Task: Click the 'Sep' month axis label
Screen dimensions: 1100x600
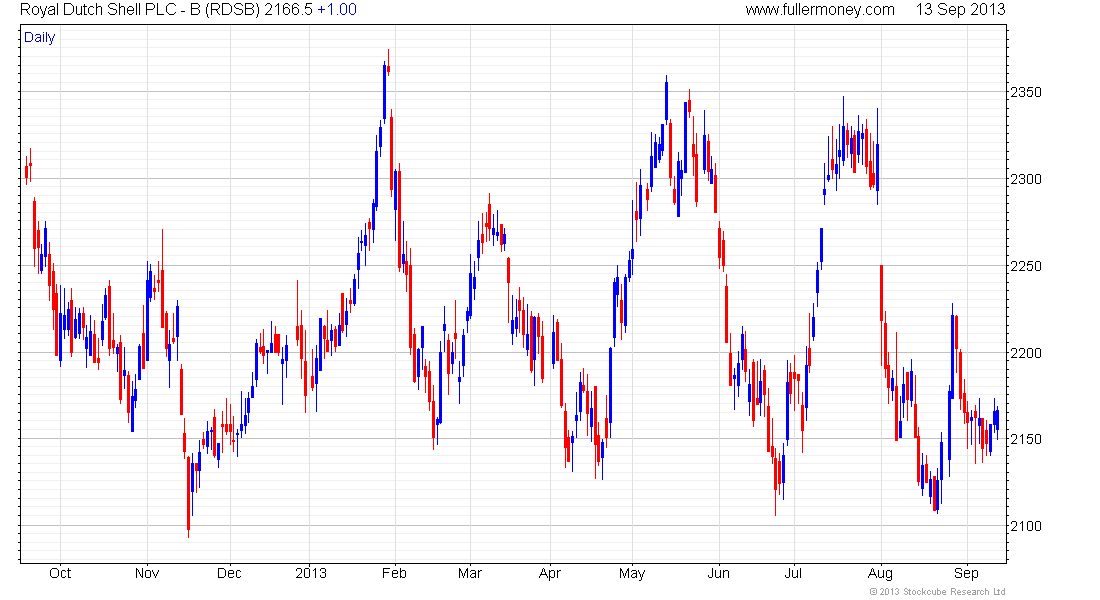Action: (966, 573)
